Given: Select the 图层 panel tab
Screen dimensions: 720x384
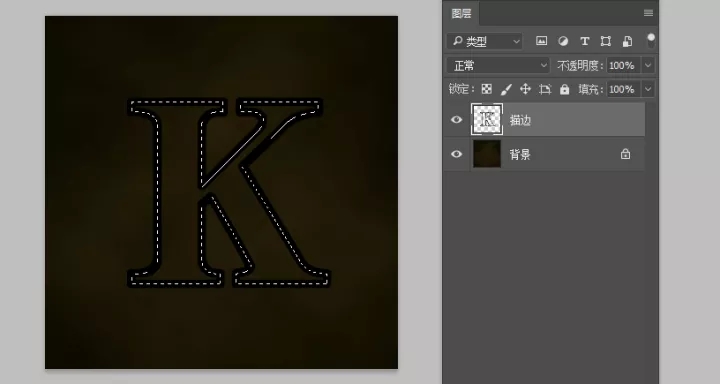Looking at the screenshot, I should click(x=461, y=13).
